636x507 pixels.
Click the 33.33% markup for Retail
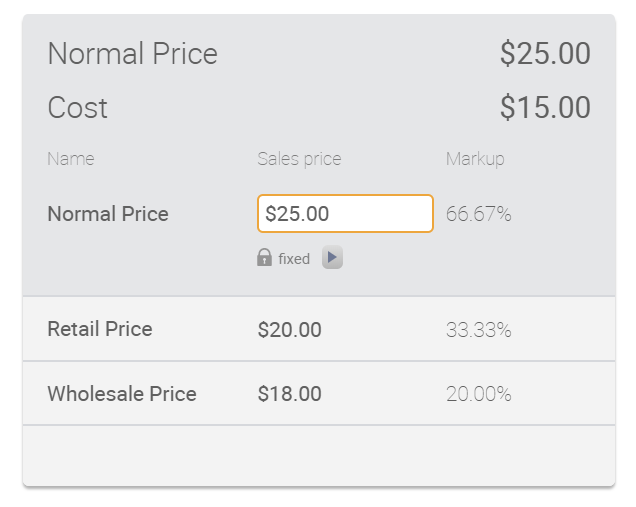pyautogui.click(x=479, y=329)
